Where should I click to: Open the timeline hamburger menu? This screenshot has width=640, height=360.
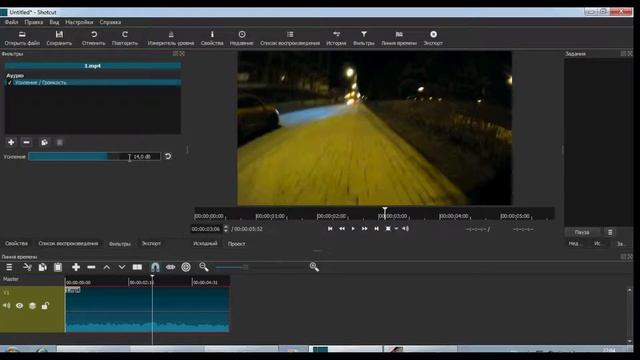point(9,267)
